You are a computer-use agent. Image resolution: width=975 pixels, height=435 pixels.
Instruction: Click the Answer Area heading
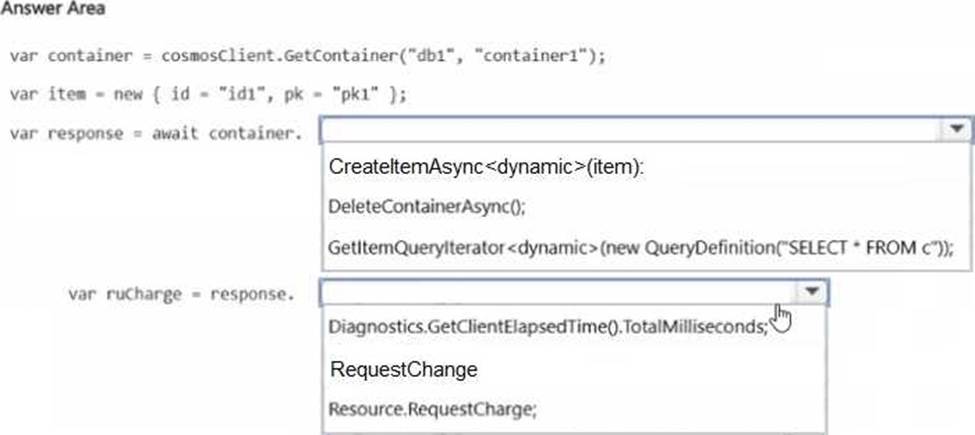53,9
